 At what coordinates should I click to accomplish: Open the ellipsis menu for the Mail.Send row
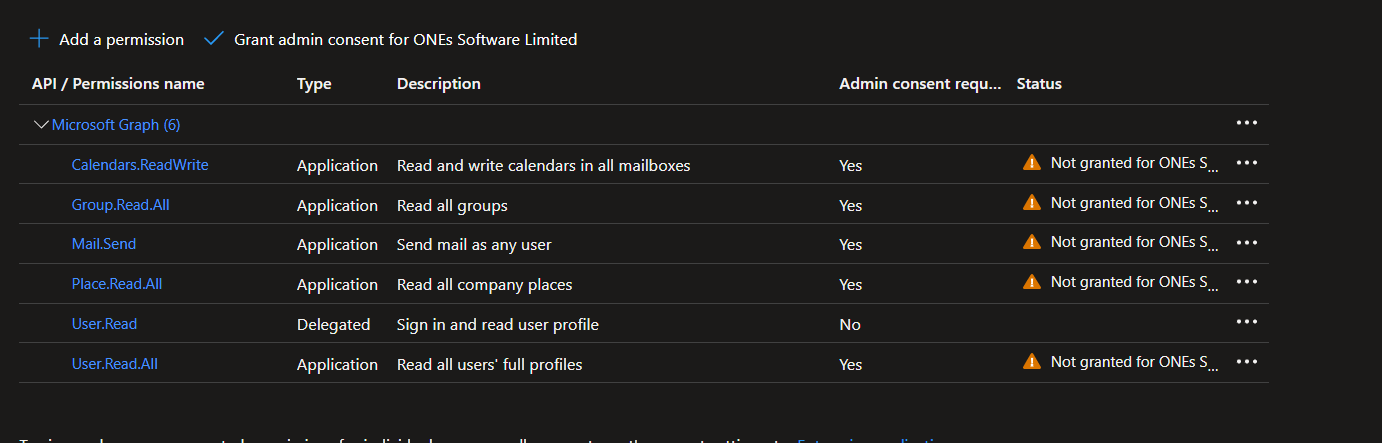[x=1246, y=243]
